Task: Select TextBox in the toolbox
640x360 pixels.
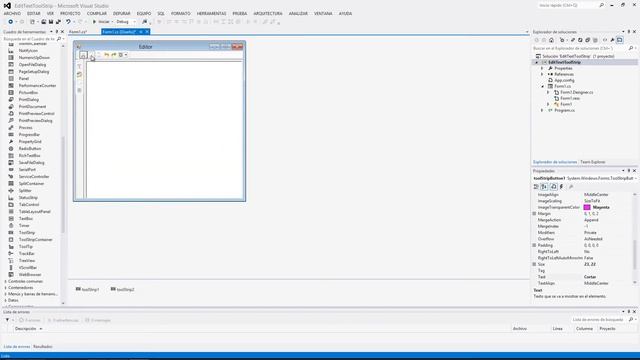Action: coord(26,218)
